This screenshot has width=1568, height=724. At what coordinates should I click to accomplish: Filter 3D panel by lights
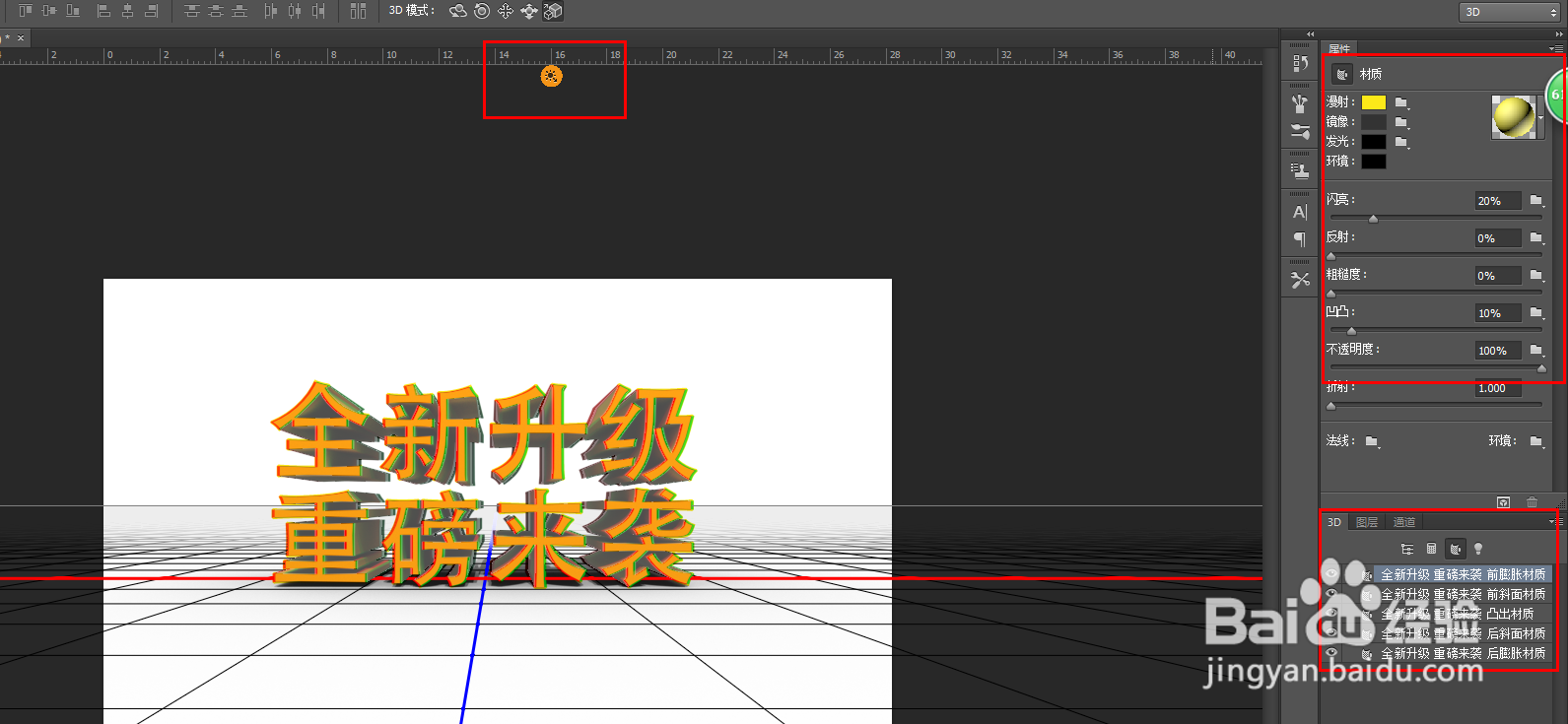pyautogui.click(x=1478, y=549)
